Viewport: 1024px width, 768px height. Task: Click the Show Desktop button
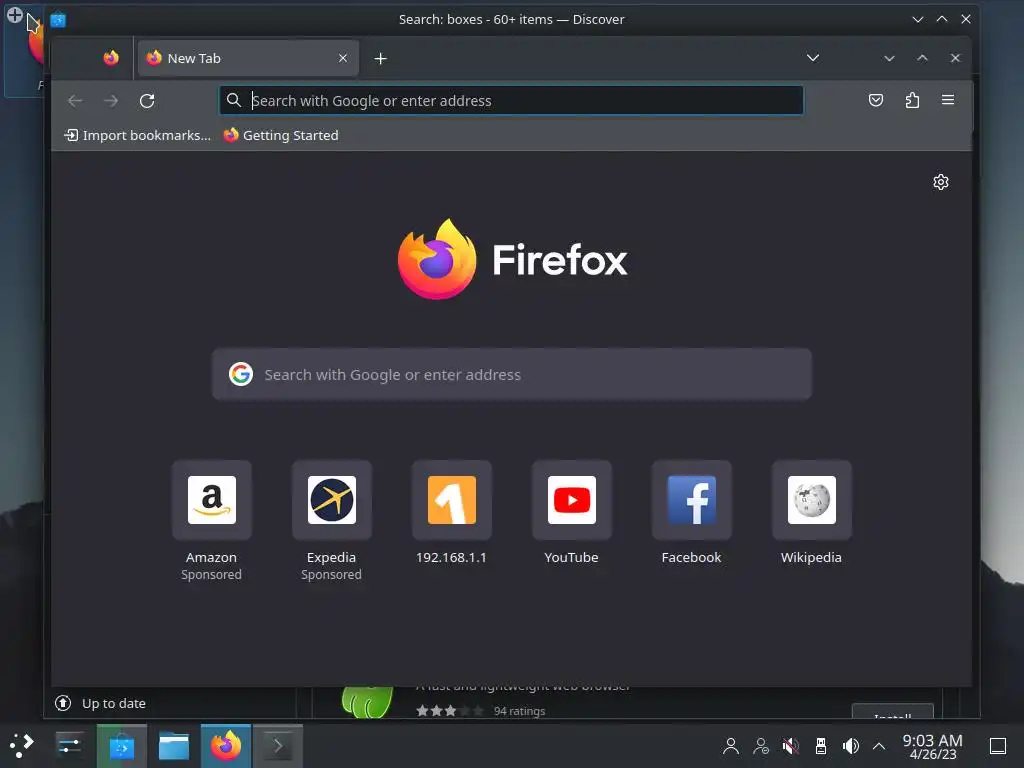pyautogui.click(x=998, y=746)
